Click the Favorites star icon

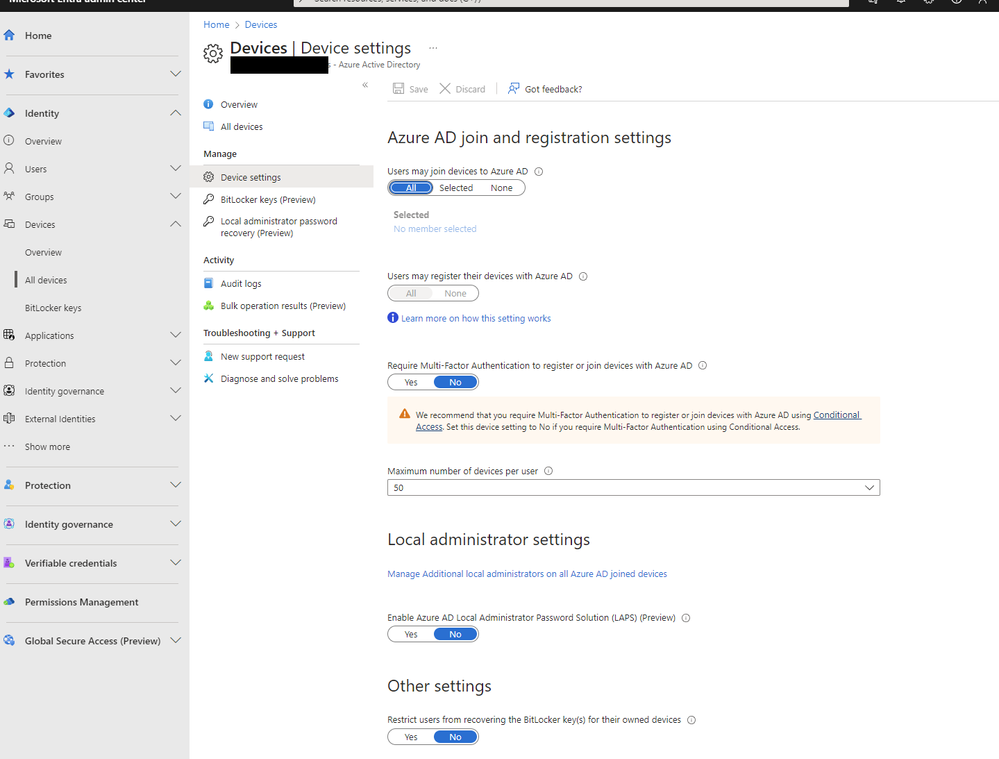[x=9, y=74]
